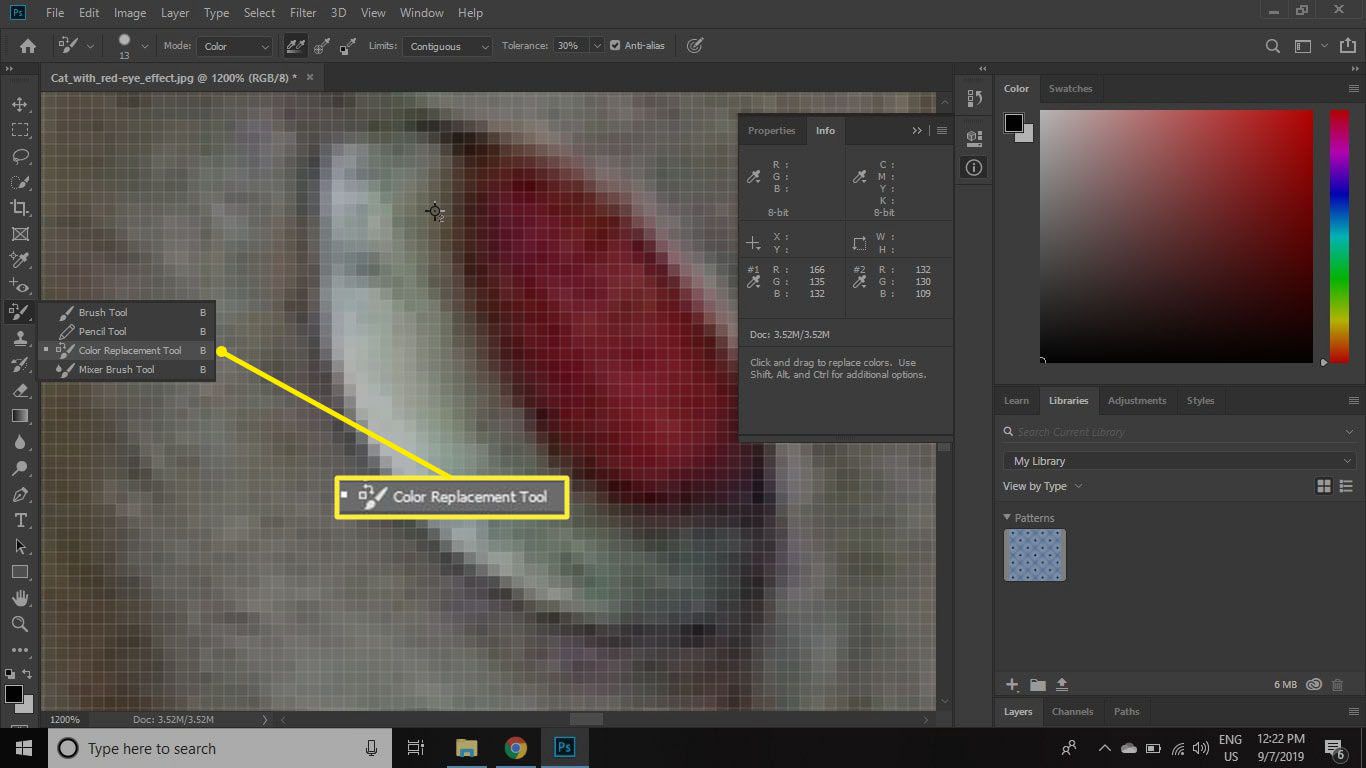Select the Red Eye healing tool
Viewport: 1366px width, 768px height.
(x=19, y=286)
